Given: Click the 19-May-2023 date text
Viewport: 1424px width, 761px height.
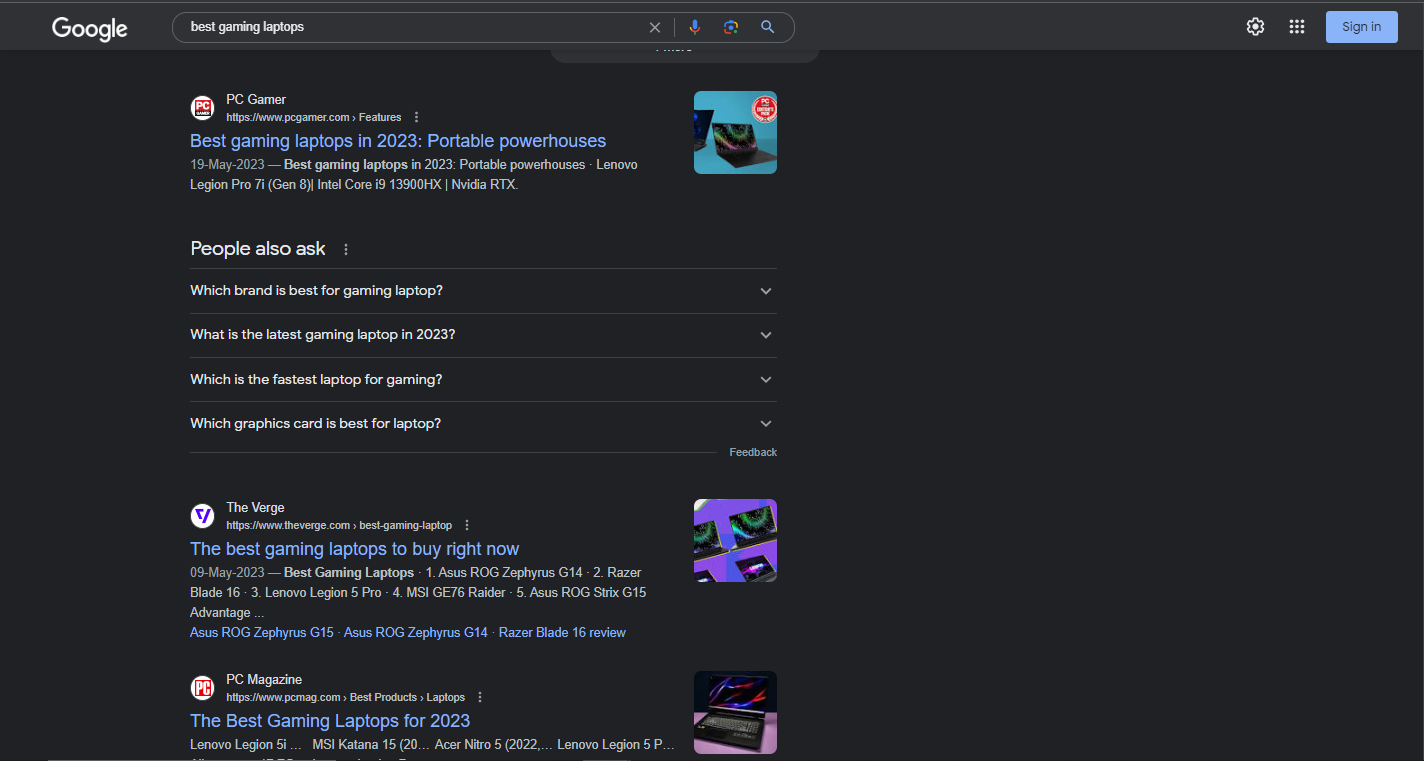Looking at the screenshot, I should (227, 165).
